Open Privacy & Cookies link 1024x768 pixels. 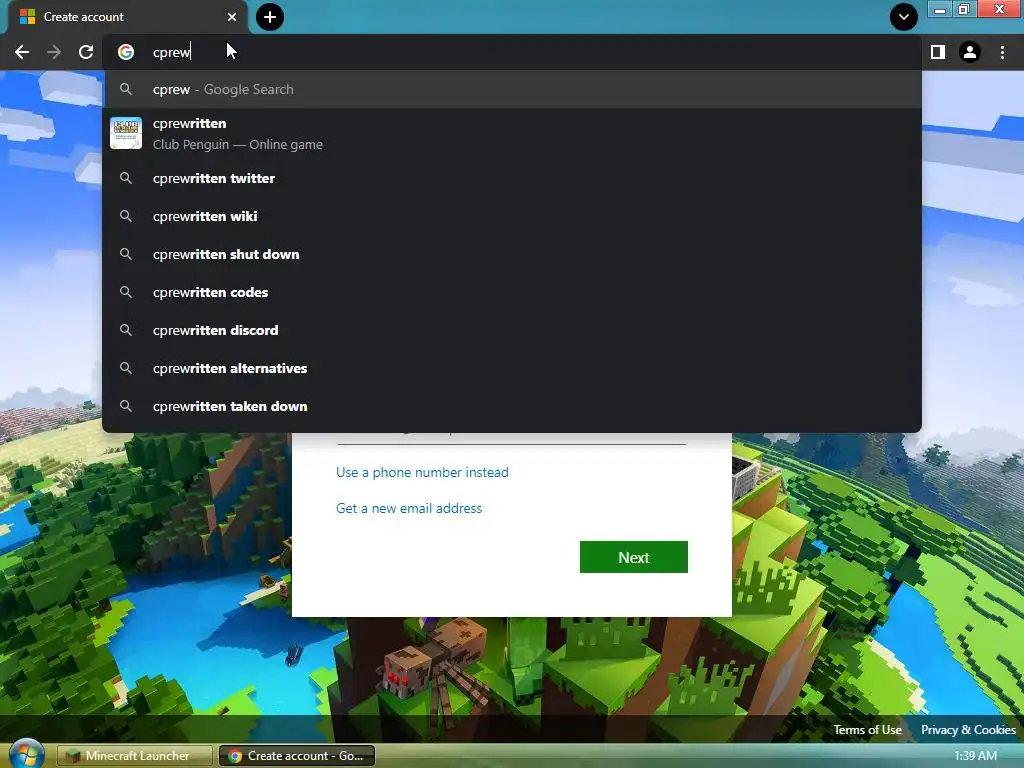pos(968,729)
